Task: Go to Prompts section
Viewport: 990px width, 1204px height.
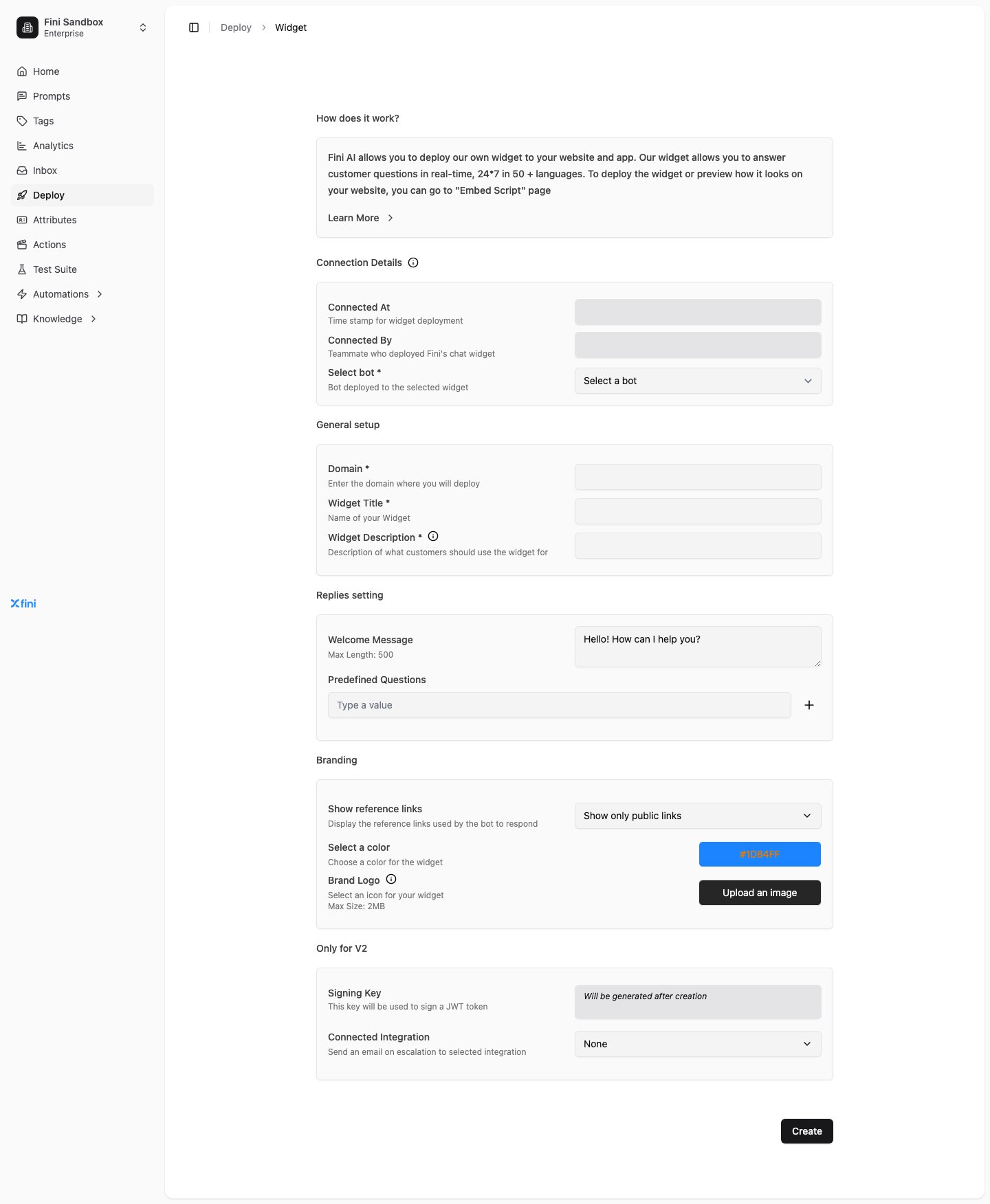Action: click(x=82, y=96)
